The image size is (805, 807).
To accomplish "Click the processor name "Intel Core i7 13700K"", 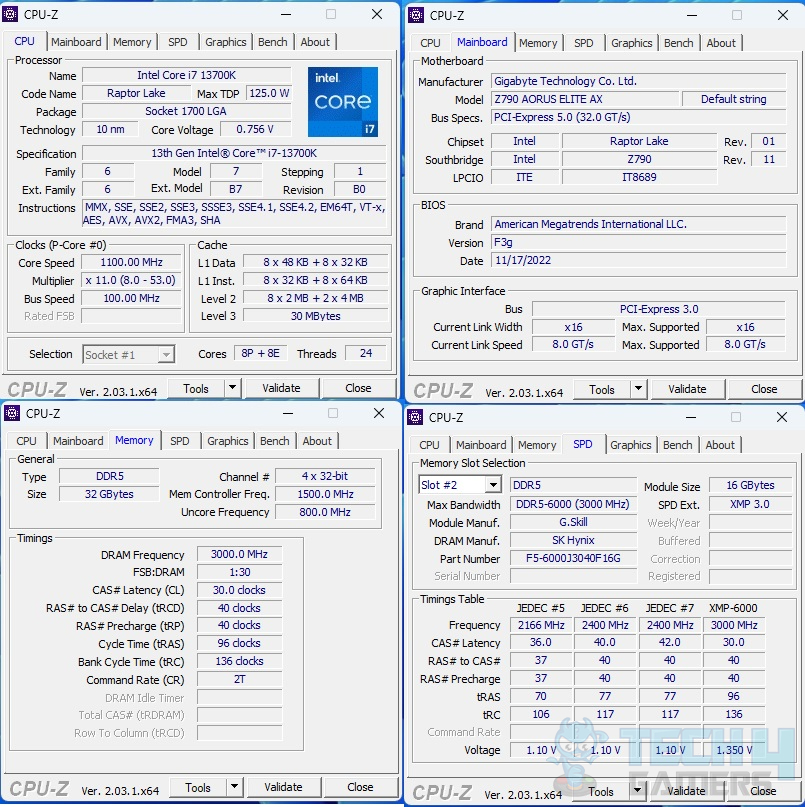I will (x=186, y=75).
